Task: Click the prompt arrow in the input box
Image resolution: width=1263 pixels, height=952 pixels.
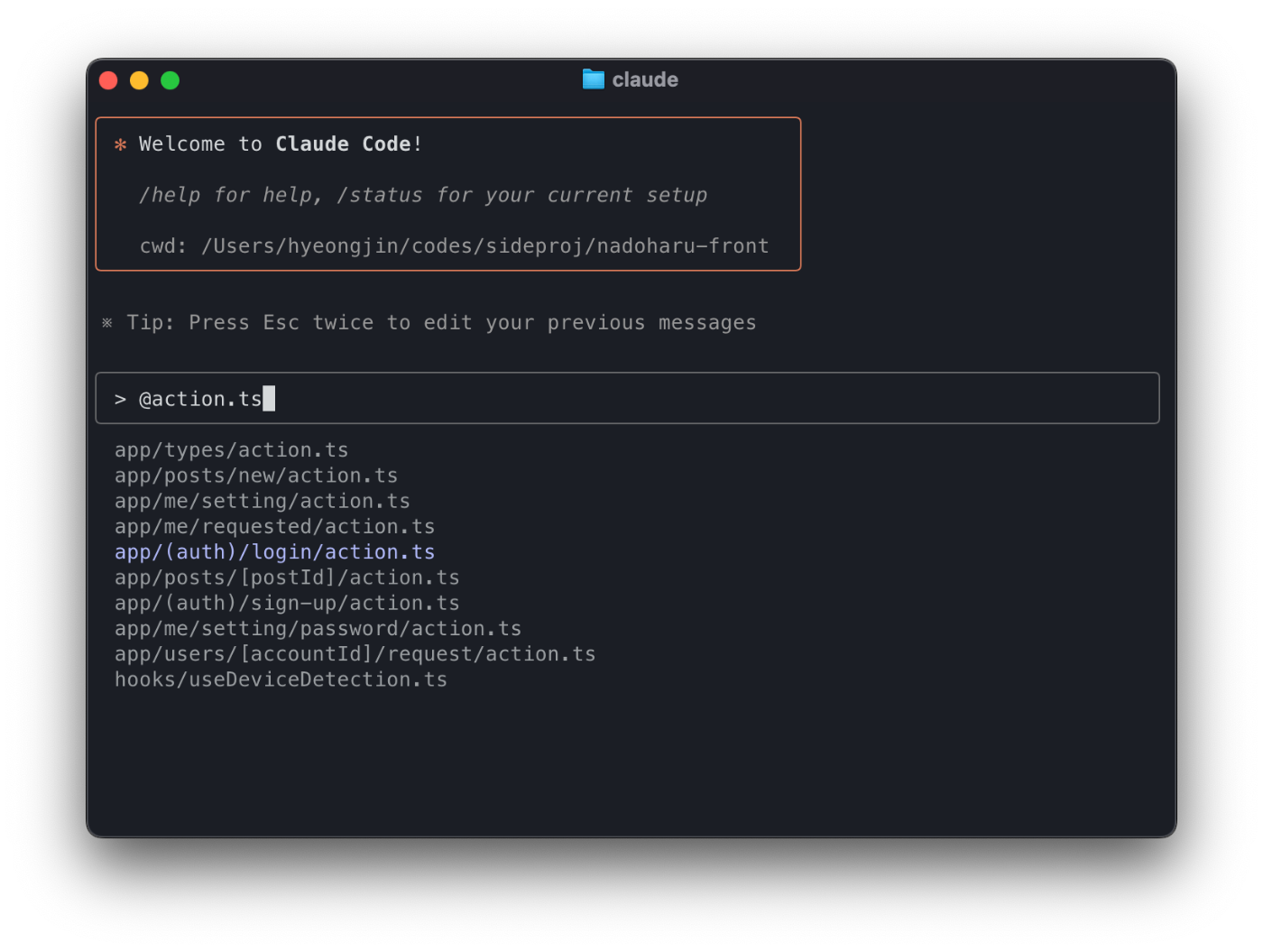Action: point(120,399)
